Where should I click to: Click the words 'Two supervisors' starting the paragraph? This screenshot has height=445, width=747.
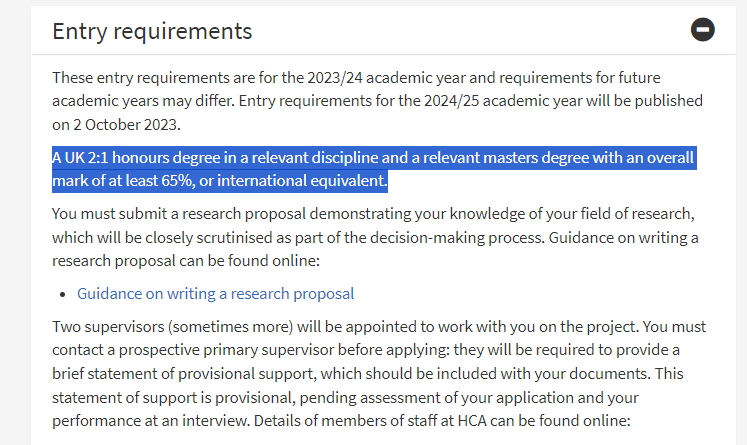point(108,327)
